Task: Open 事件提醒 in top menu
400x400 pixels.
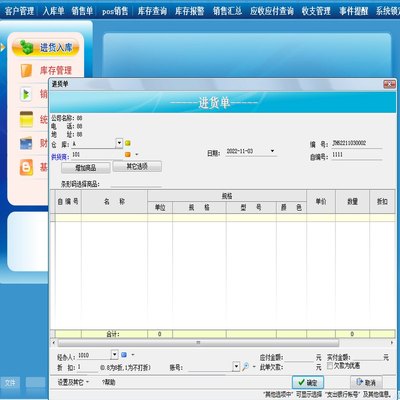Action: pos(354,11)
